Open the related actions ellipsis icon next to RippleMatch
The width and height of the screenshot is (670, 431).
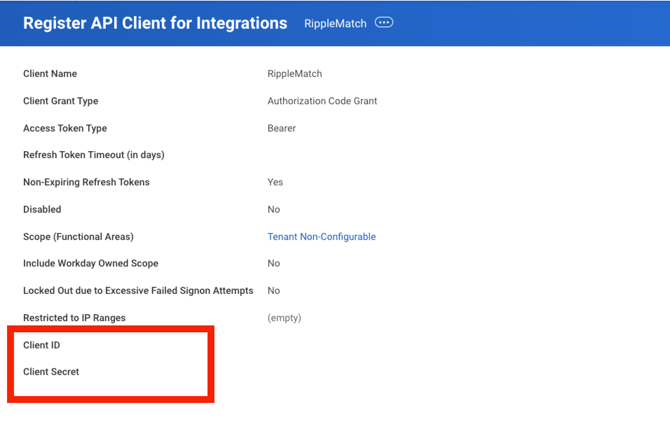pyautogui.click(x=384, y=22)
